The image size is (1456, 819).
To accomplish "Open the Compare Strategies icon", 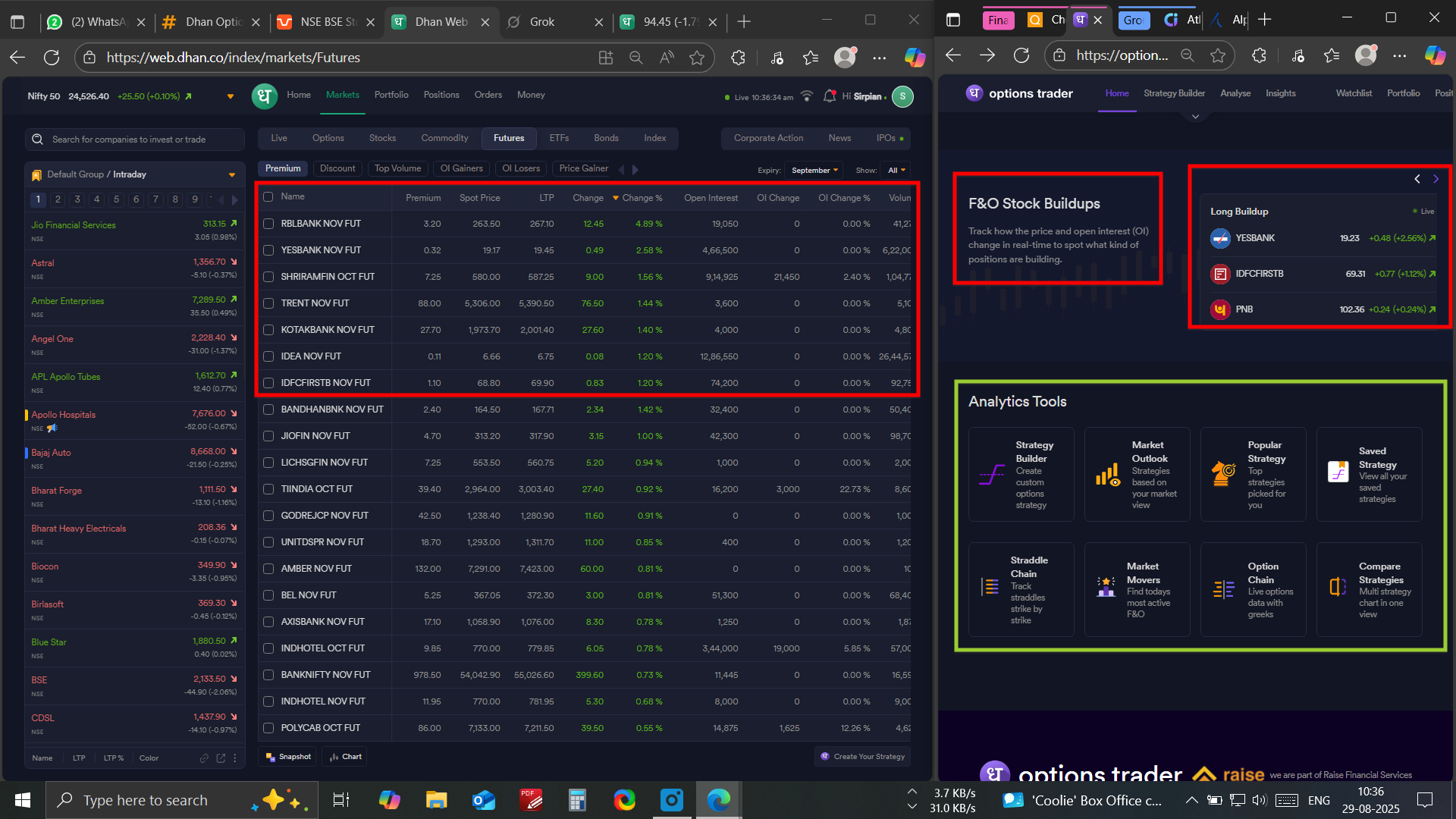I will [1338, 587].
